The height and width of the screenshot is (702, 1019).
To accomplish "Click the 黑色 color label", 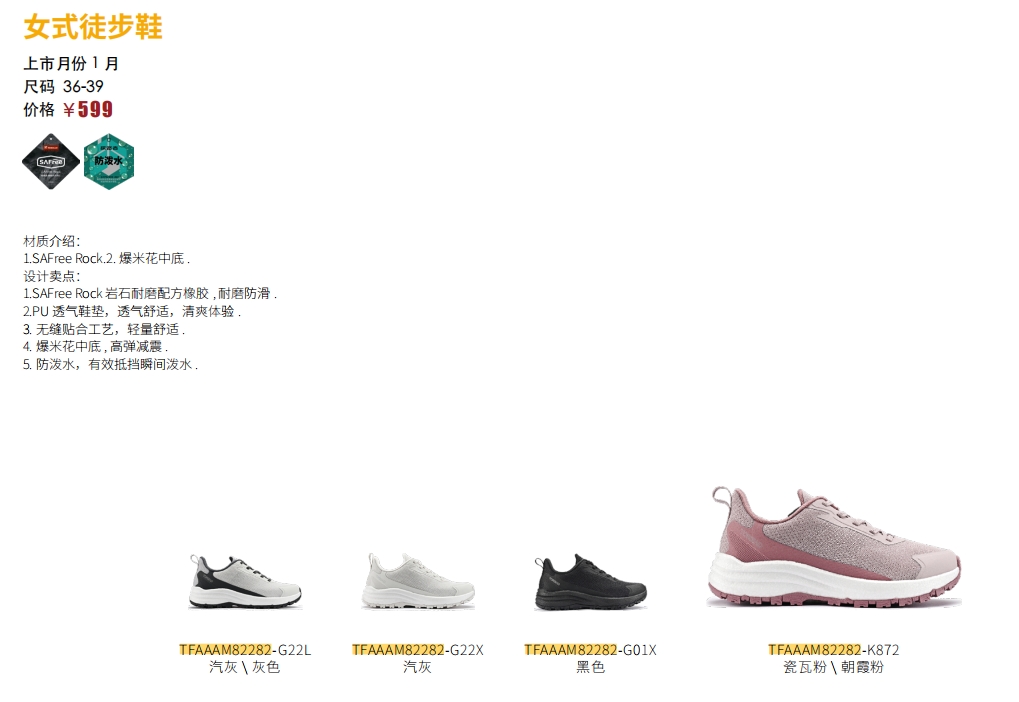I will pyautogui.click(x=590, y=667).
